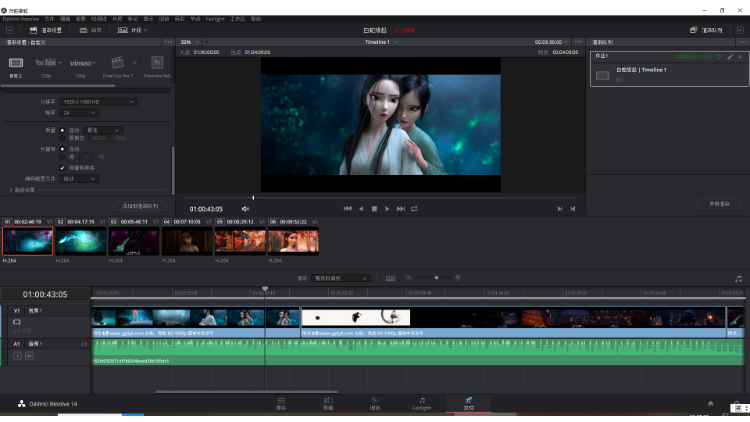Select clip 04 thumbnail 00:07:10:05

click(187, 241)
